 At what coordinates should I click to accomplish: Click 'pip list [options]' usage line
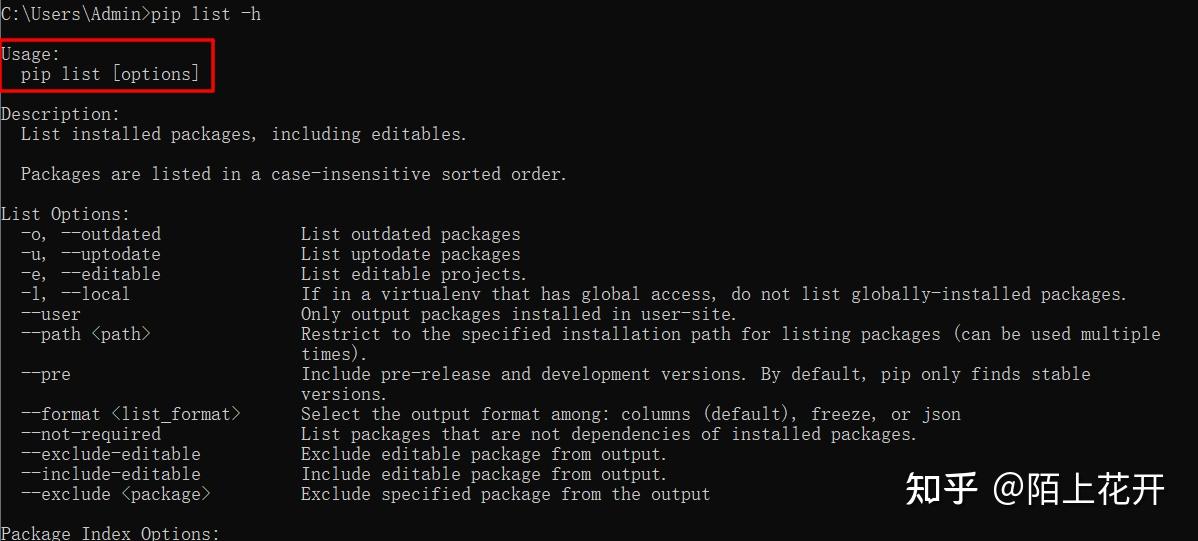[x=110, y=74]
